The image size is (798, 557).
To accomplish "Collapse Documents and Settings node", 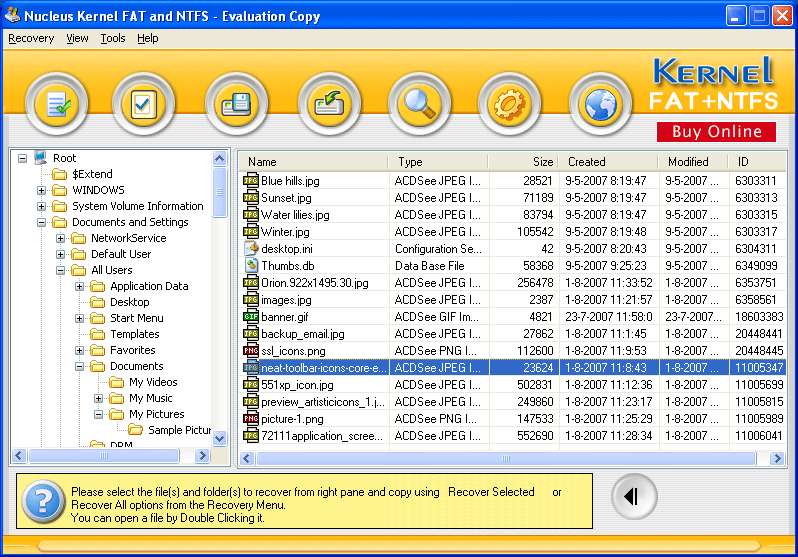I will click(41, 222).
